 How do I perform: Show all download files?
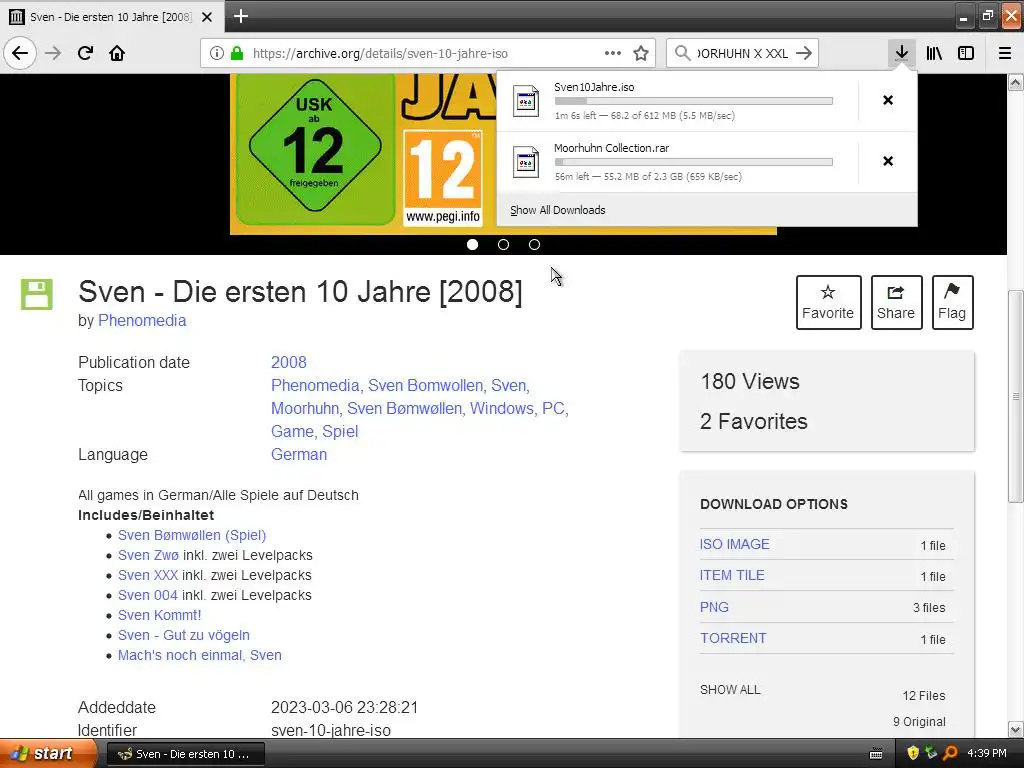click(x=730, y=690)
